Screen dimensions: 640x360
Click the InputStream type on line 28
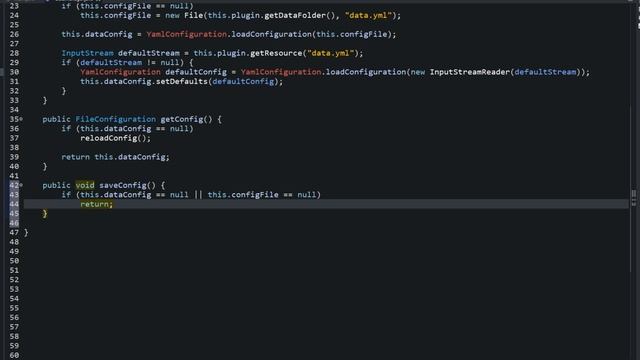click(87, 53)
